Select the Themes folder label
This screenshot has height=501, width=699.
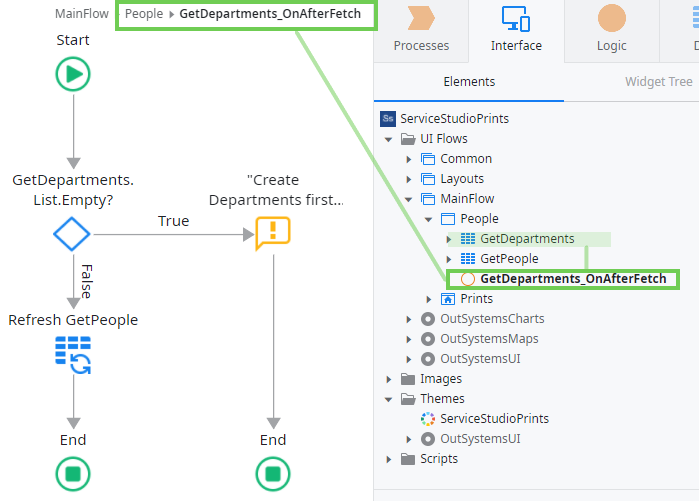pos(442,398)
